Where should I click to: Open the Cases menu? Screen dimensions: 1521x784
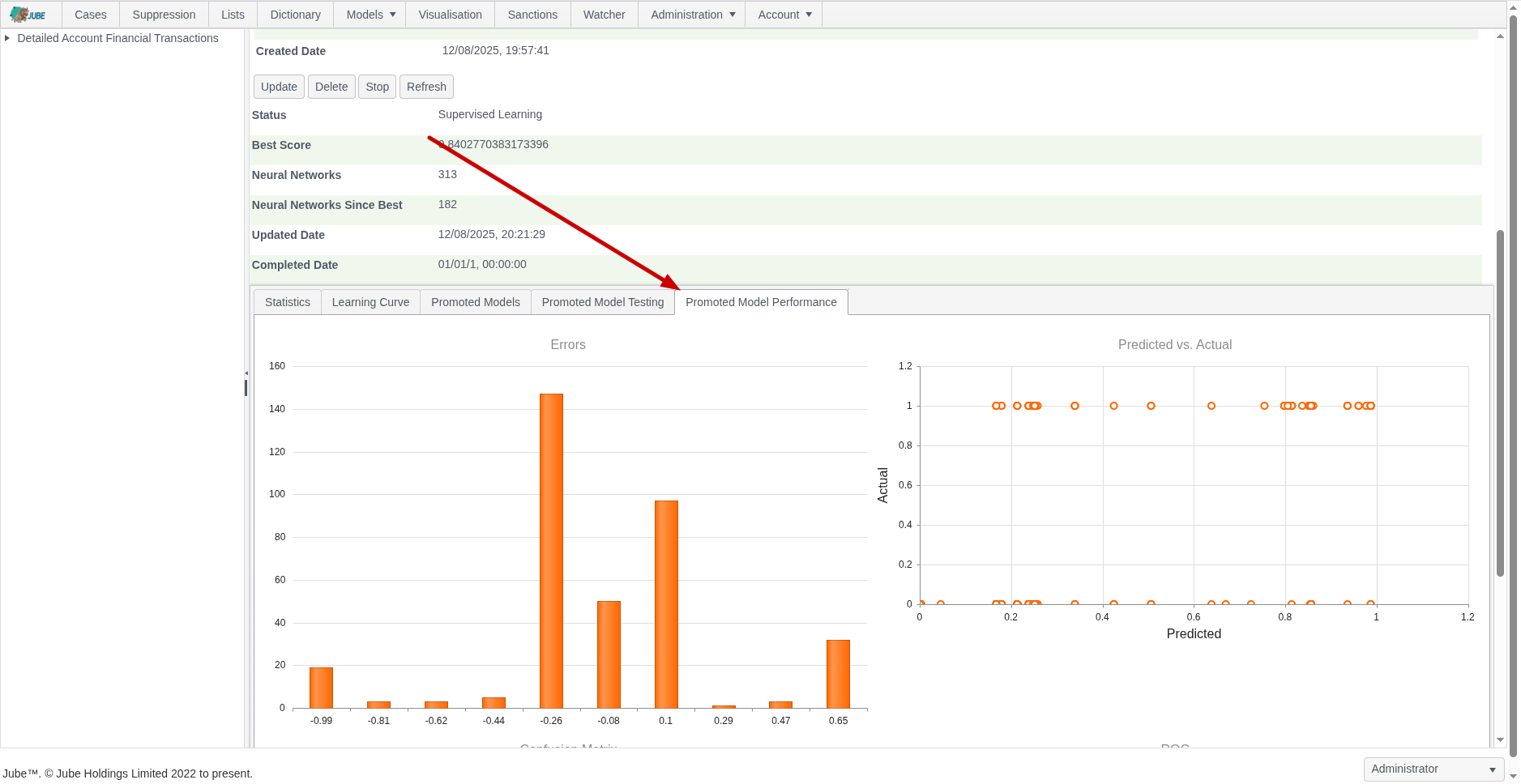[91, 15]
